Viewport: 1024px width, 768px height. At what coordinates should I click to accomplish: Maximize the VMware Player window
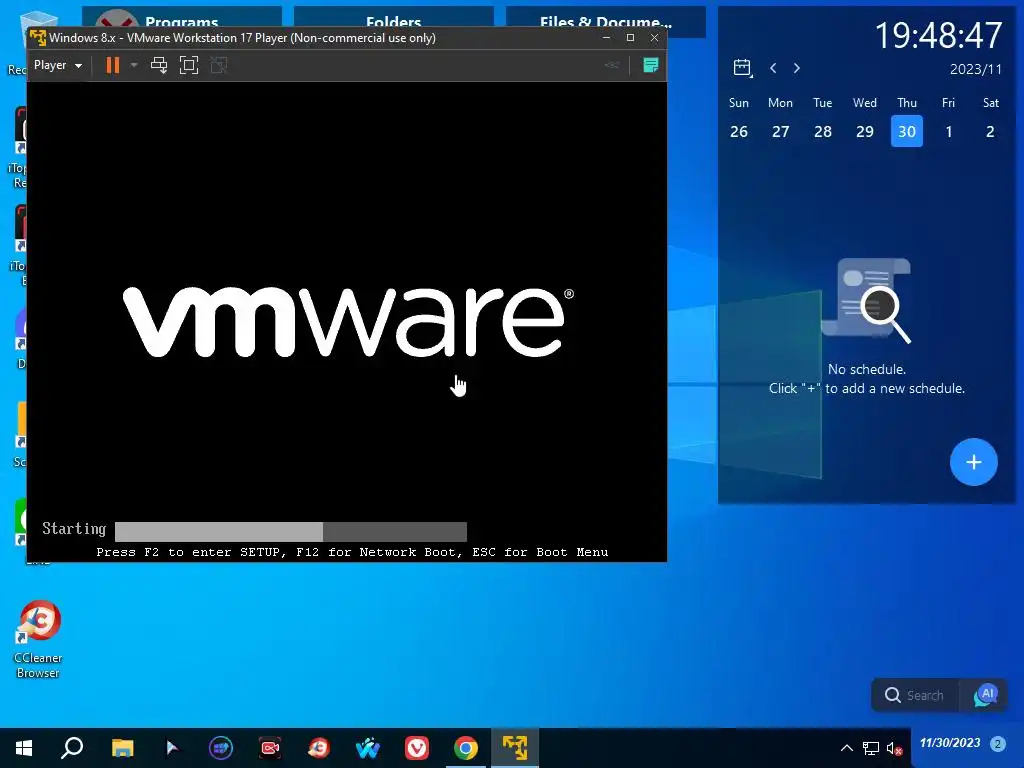pos(630,38)
